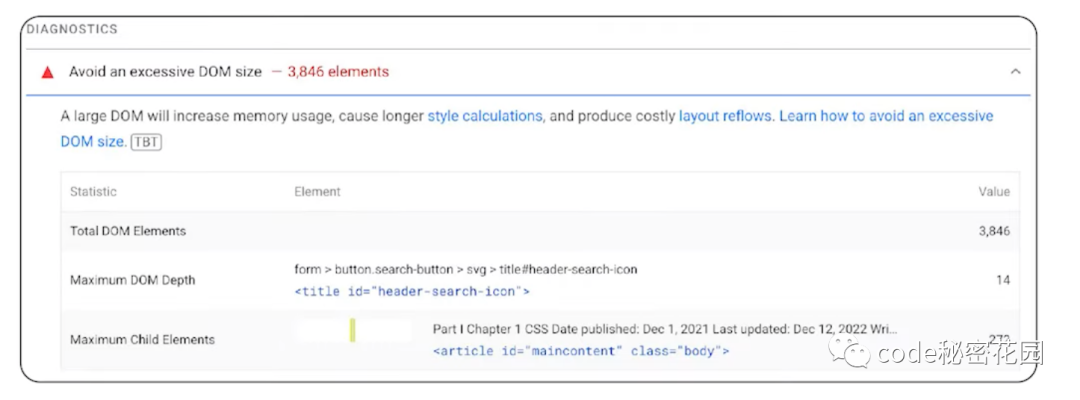This screenshot has width=1080, height=400.
Task: Collapse the excessive DOM size audit
Action: 1015,72
